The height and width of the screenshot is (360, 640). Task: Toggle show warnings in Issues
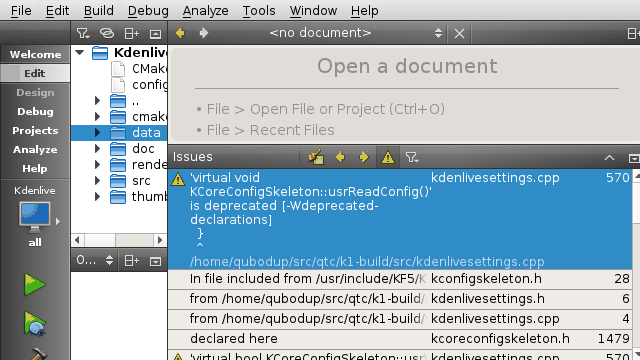[x=388, y=157]
